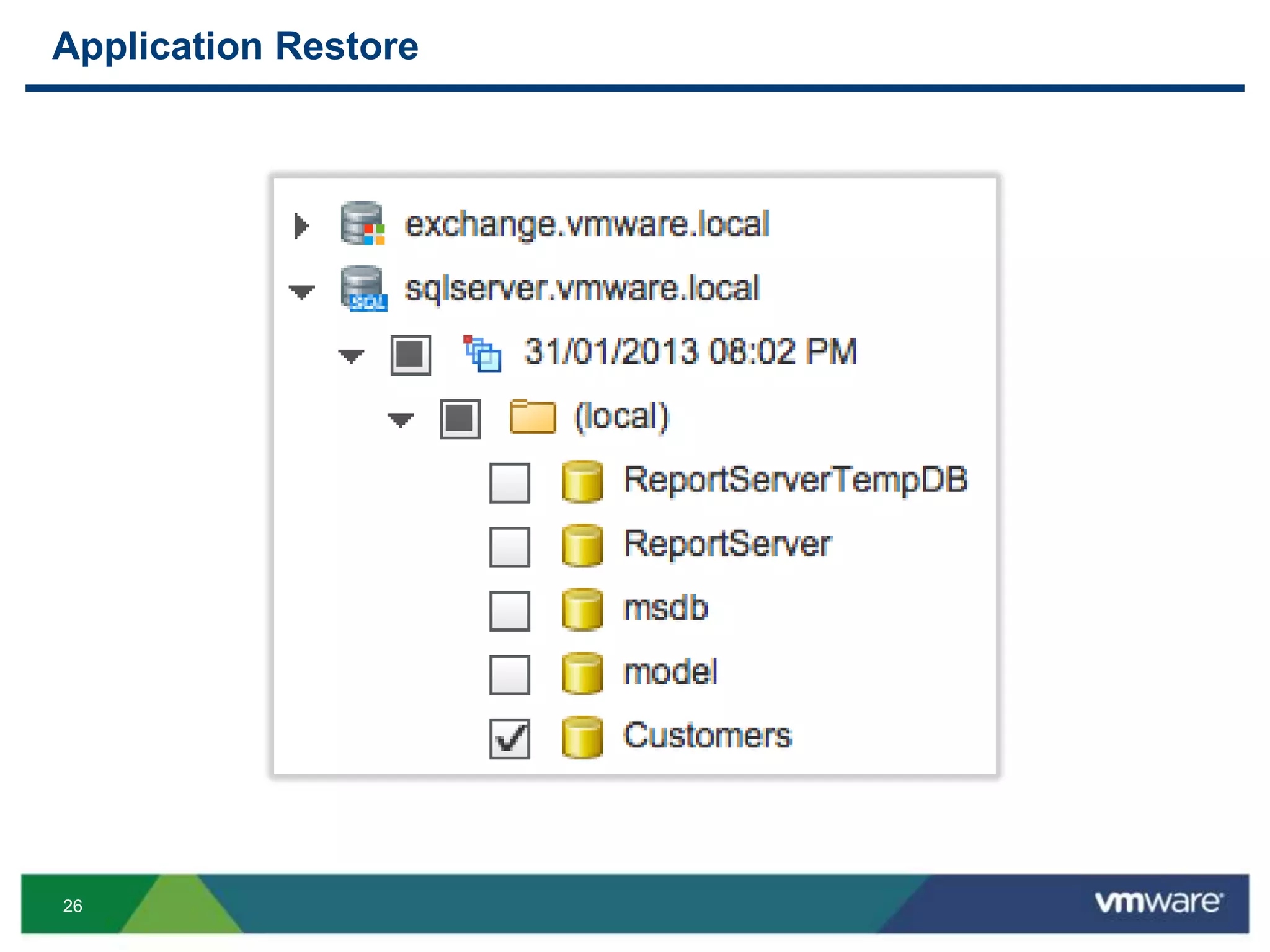This screenshot has width=1270, height=952.
Task: Select the ReportServer label text
Action: (727, 544)
